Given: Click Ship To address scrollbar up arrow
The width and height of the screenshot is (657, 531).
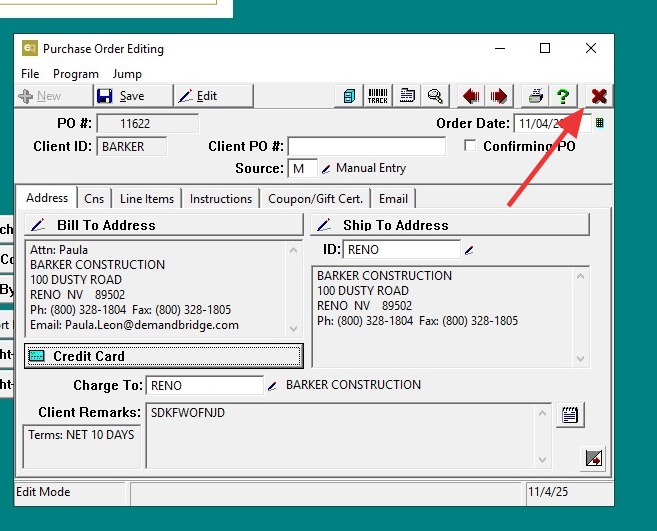Looking at the screenshot, I should coord(580,276).
